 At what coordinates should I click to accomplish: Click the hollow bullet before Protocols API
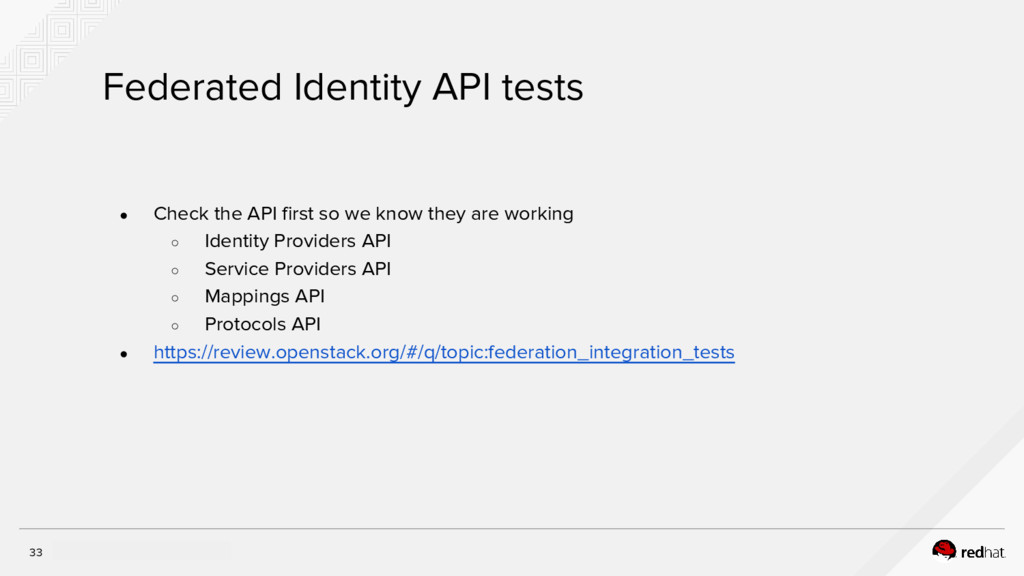tap(174, 325)
